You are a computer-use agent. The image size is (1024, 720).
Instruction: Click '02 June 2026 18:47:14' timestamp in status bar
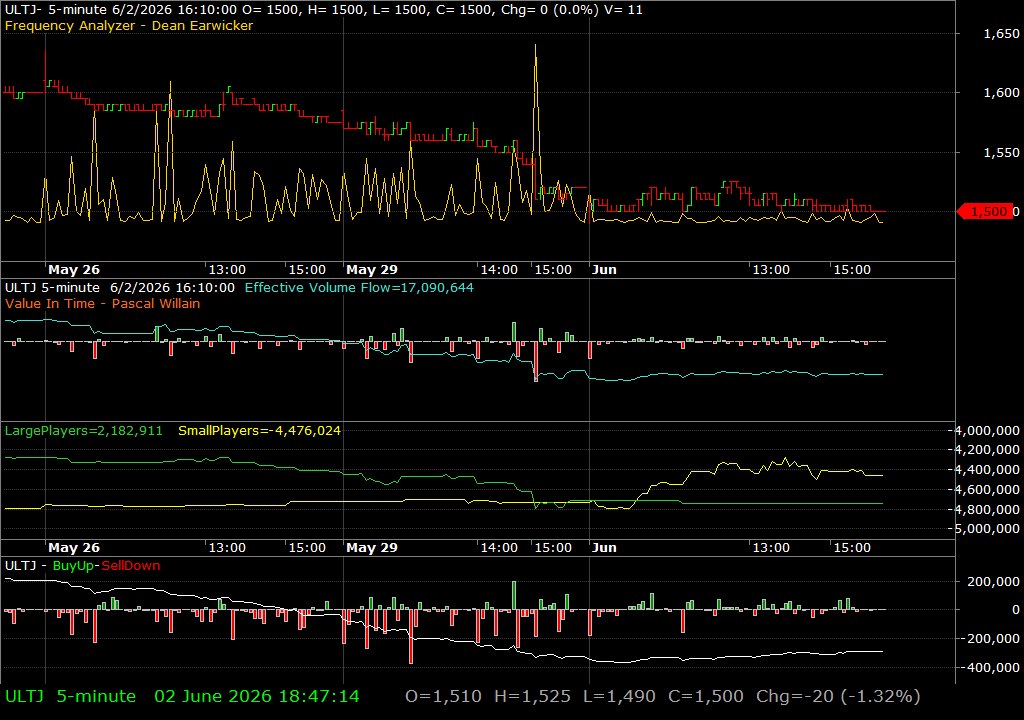(x=257, y=696)
